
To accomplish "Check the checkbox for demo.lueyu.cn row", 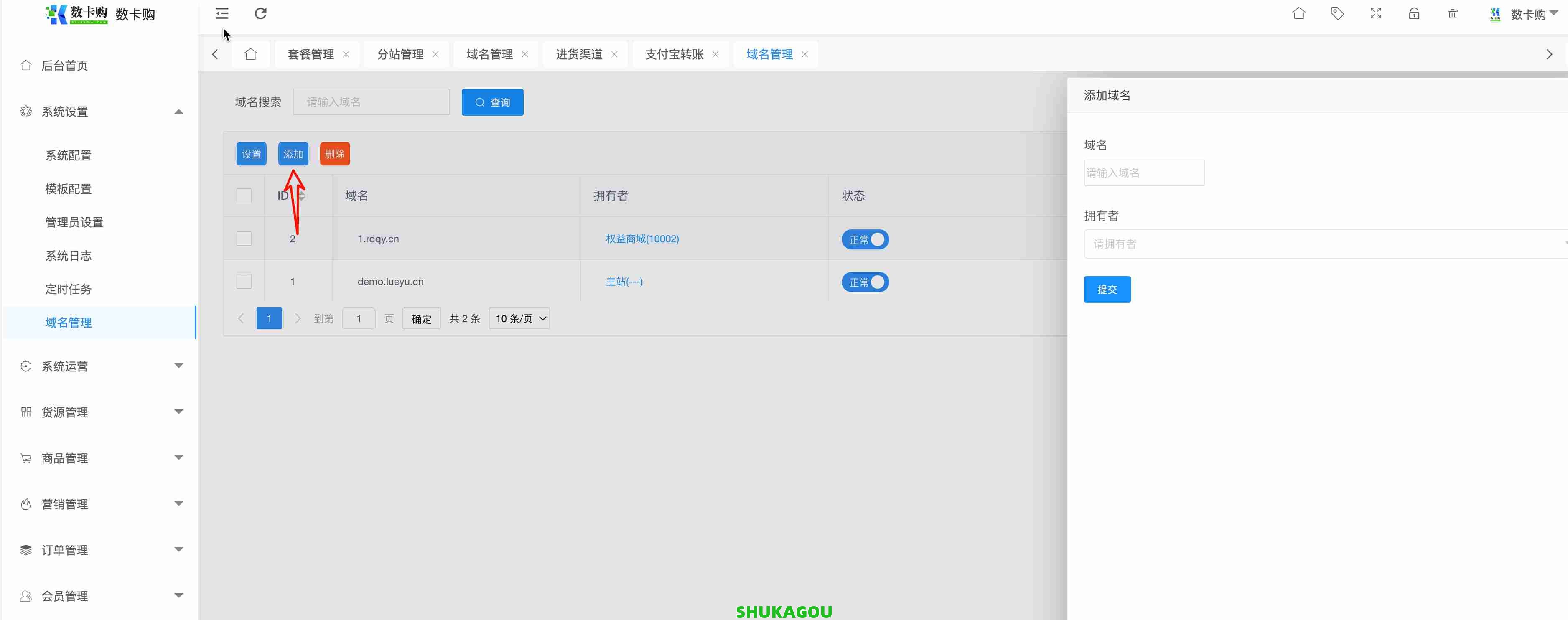I will pyautogui.click(x=244, y=281).
